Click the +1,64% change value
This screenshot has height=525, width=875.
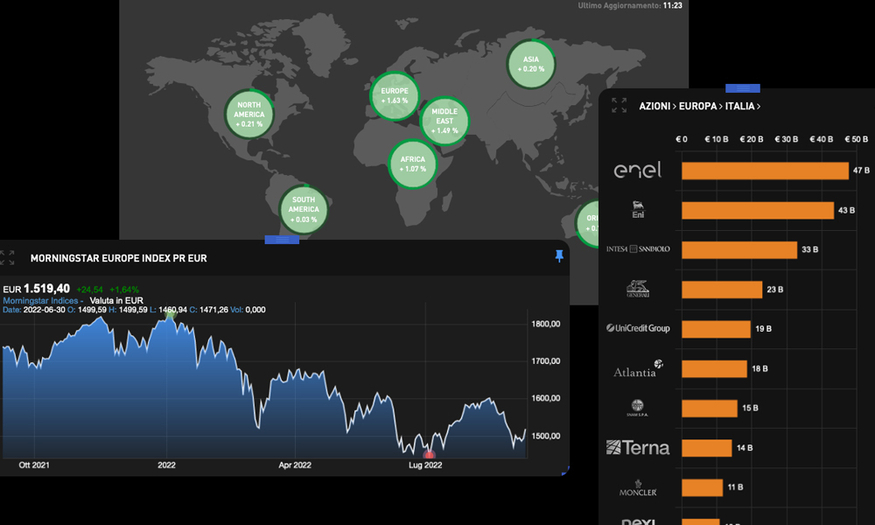coord(124,290)
